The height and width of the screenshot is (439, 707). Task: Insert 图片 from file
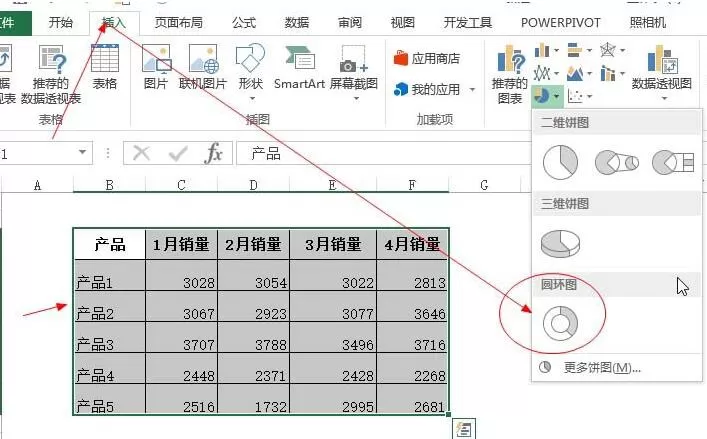156,67
